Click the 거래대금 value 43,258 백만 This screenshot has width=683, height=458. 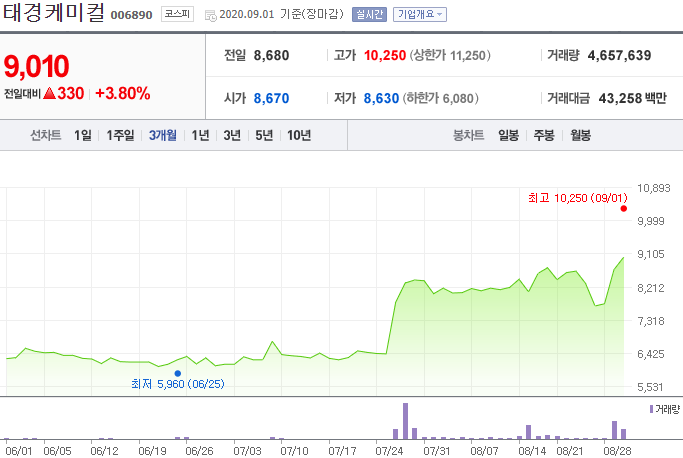coord(632,98)
